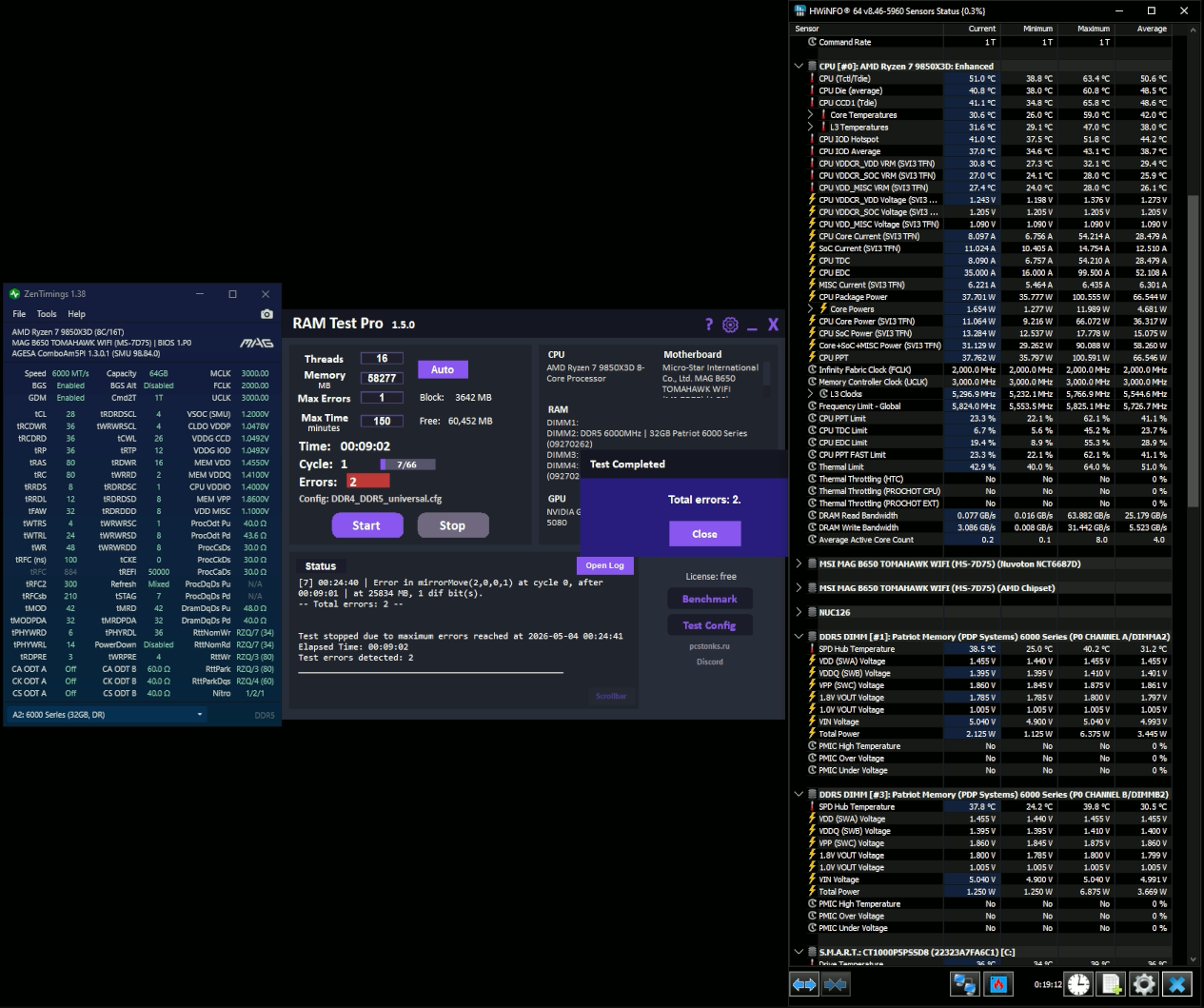Image resolution: width=1204 pixels, height=1008 pixels.
Task: Expand the MSI MAG B650 Nuvoton NCT6687D section
Action: pyautogui.click(x=799, y=563)
